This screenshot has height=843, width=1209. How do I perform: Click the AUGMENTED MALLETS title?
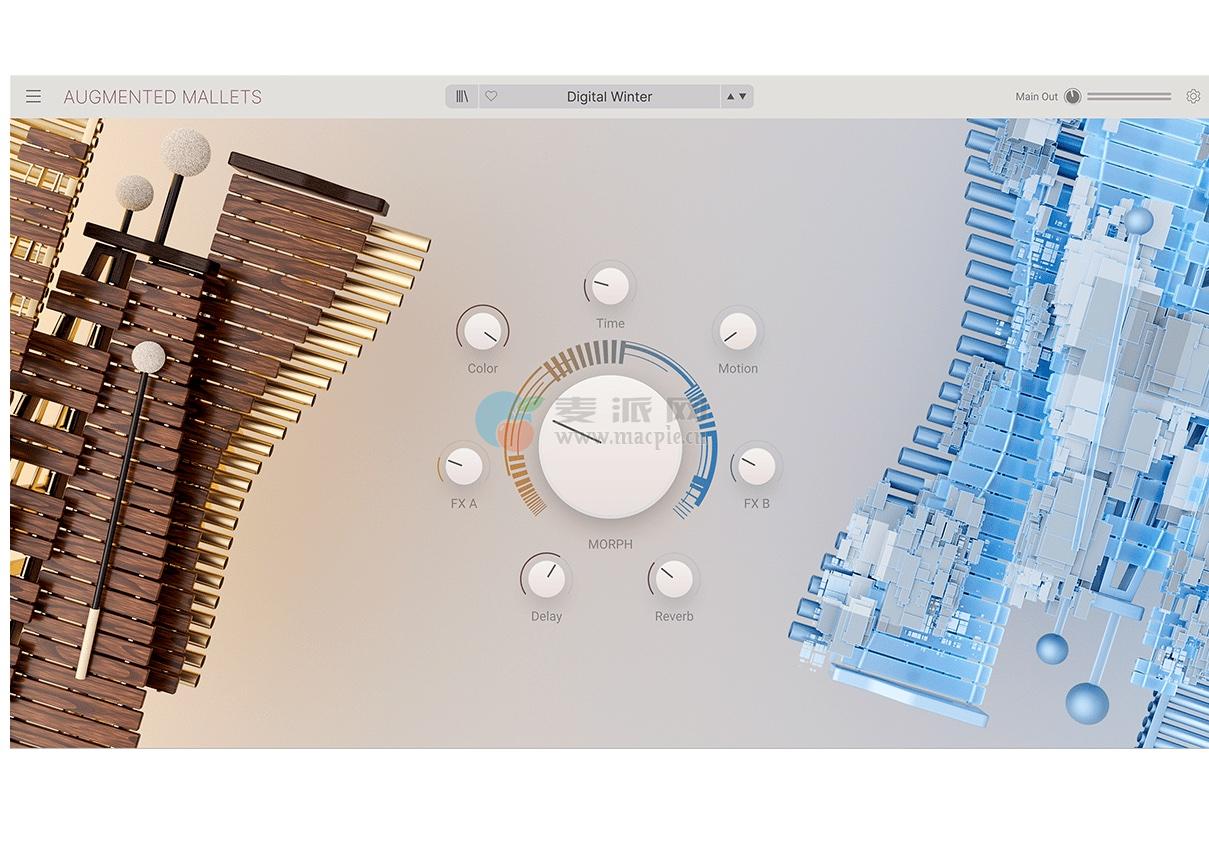click(x=163, y=97)
